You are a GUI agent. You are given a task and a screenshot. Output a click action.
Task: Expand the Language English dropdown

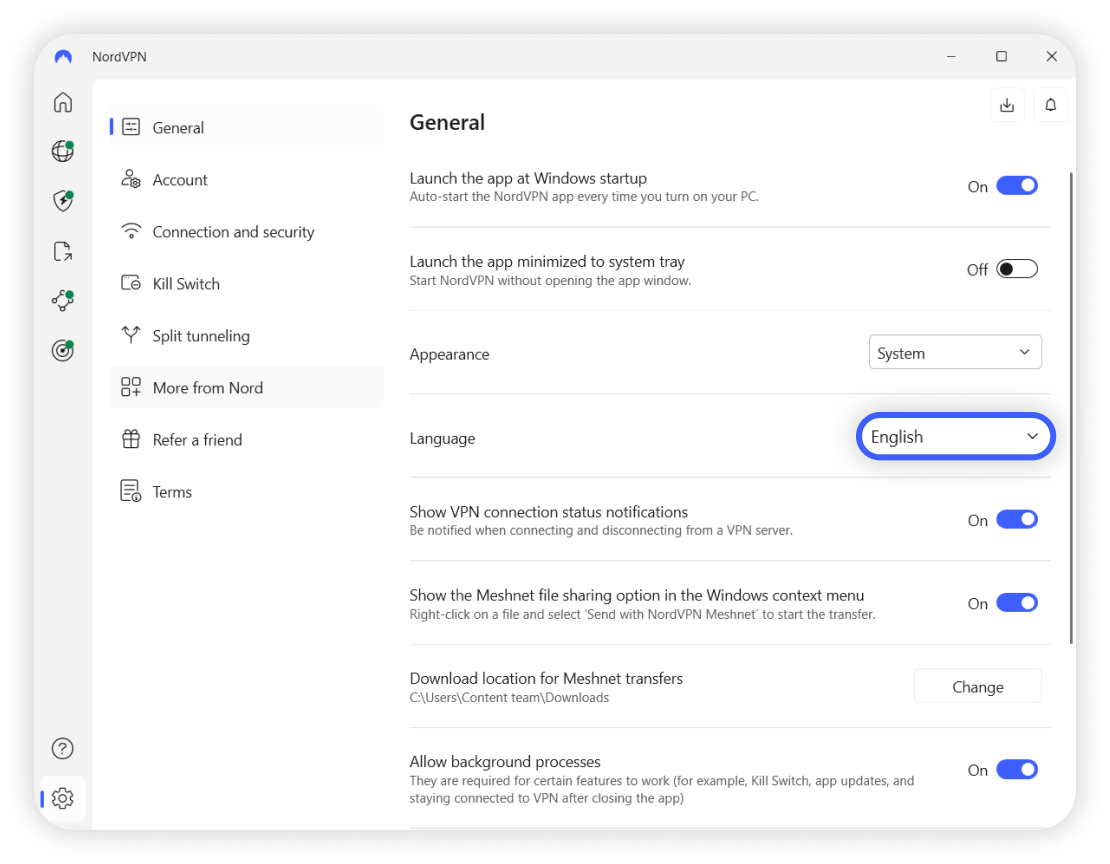pos(955,437)
